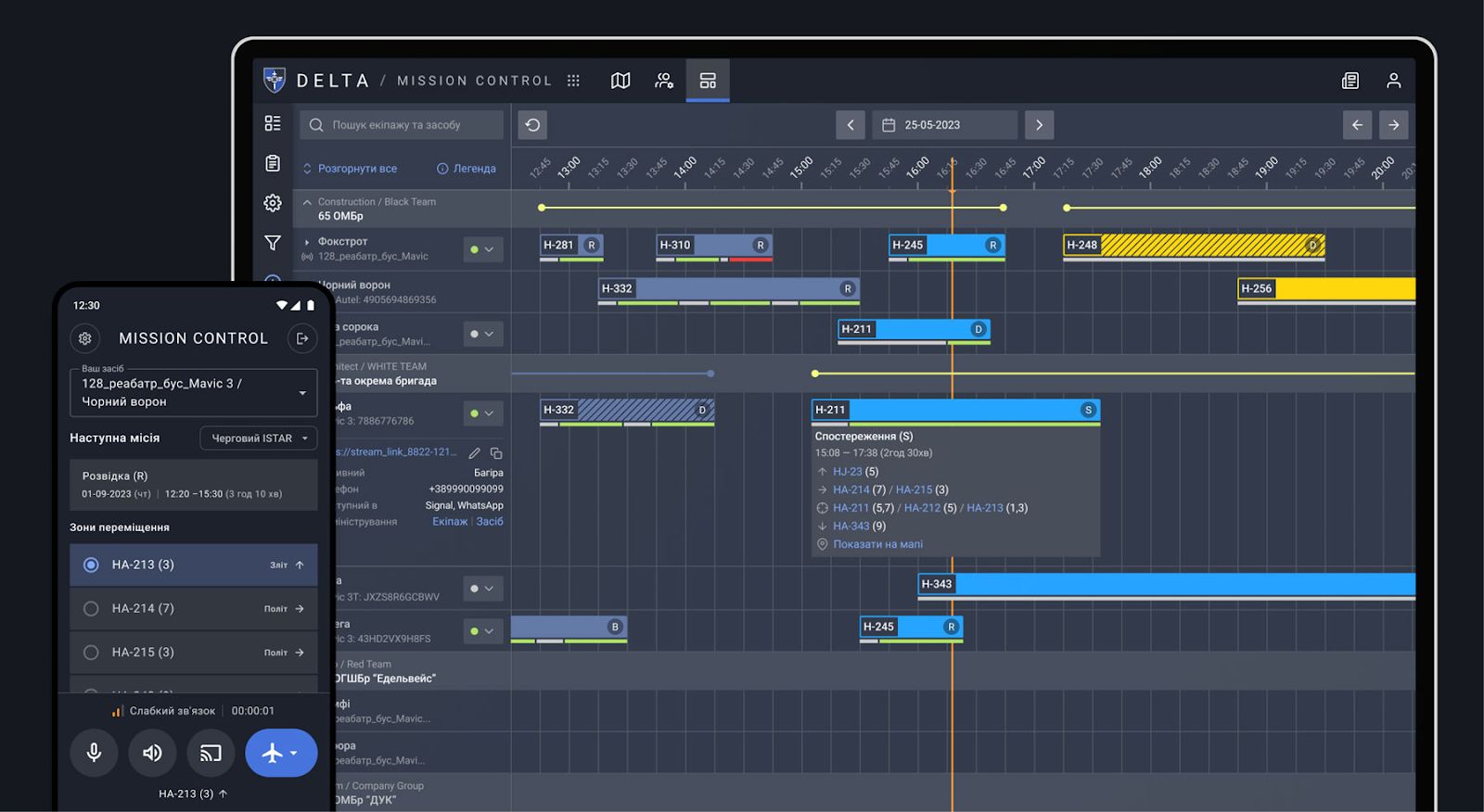
Task: Tap the speaker volume button on phone
Action: (x=152, y=753)
